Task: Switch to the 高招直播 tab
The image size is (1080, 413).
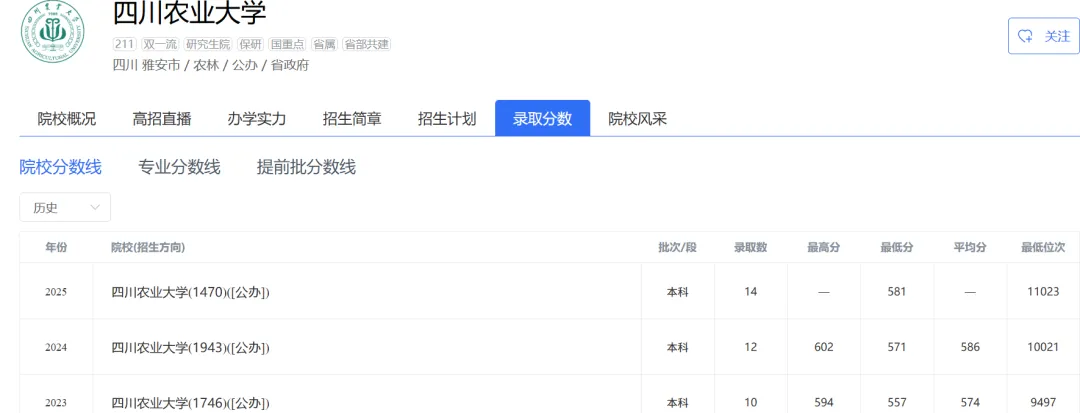Action: [x=162, y=118]
